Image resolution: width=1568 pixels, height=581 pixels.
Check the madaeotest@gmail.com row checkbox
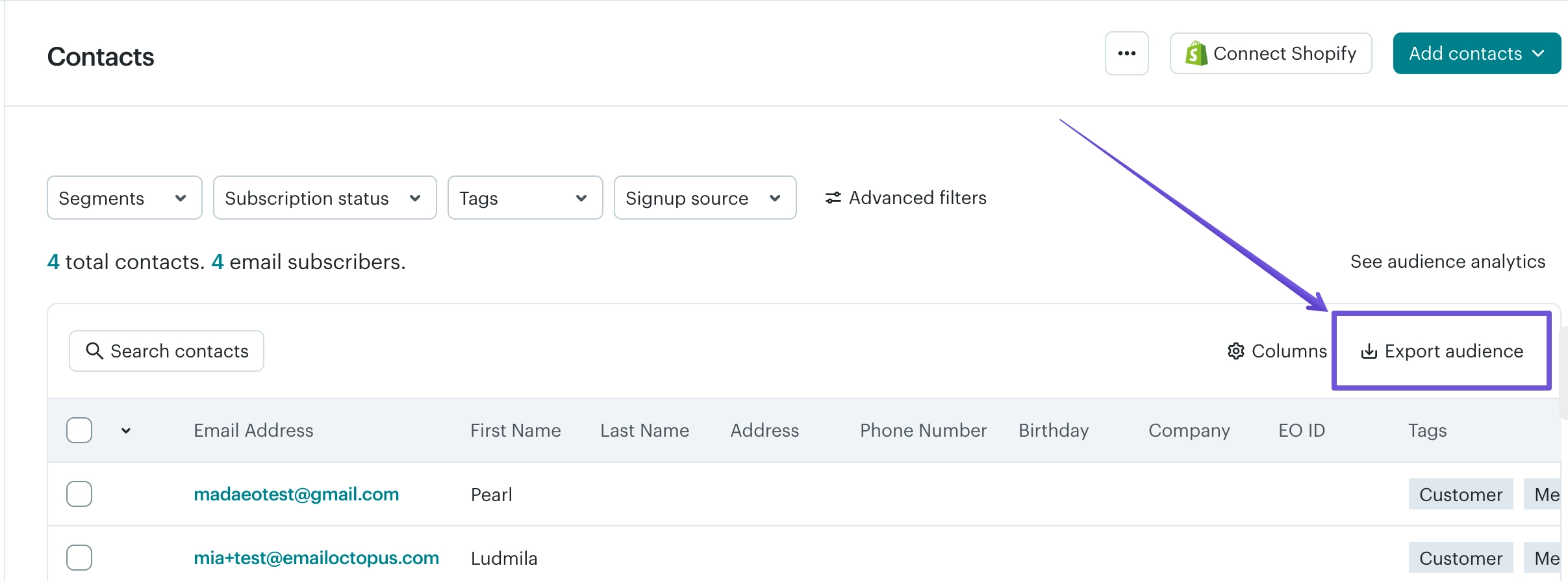79,494
